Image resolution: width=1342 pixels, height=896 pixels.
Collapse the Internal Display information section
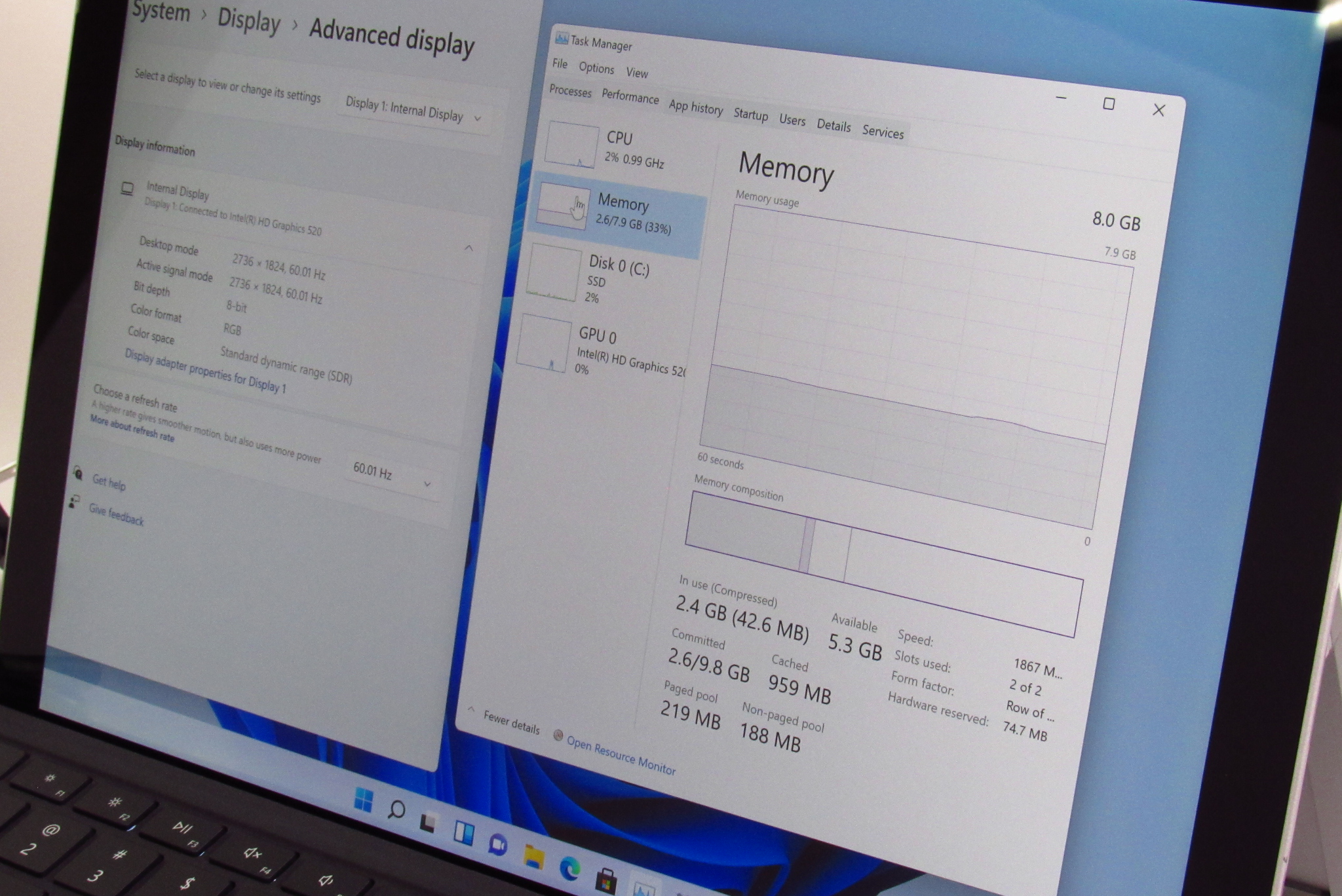[469, 248]
